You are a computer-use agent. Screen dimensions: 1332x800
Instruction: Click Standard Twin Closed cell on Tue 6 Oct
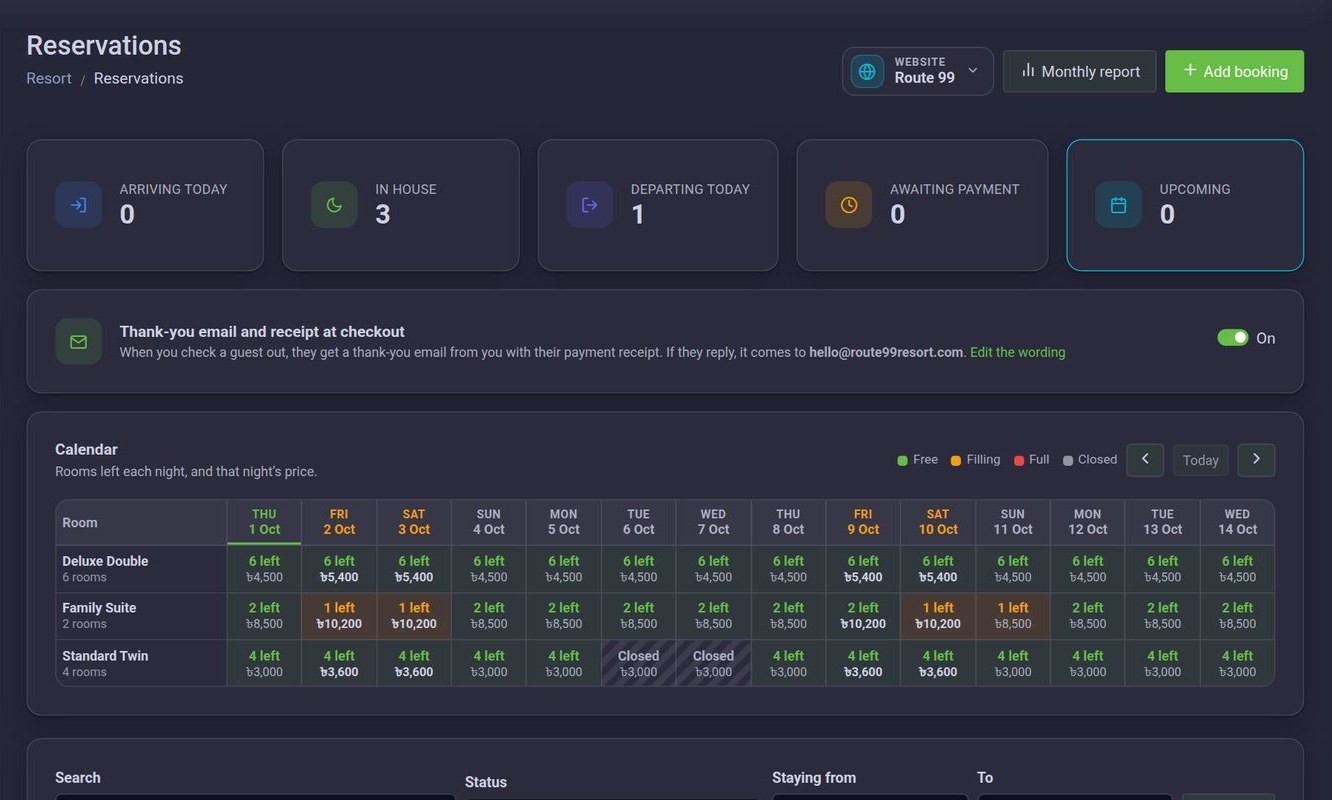[639, 663]
